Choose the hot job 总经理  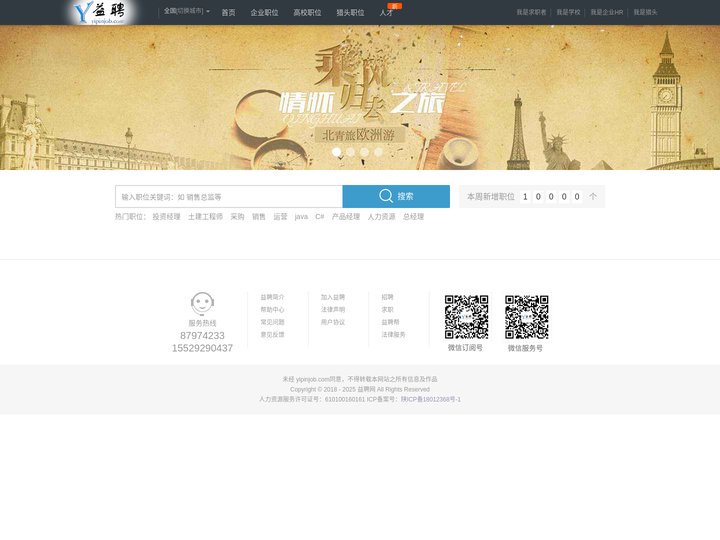point(413,217)
